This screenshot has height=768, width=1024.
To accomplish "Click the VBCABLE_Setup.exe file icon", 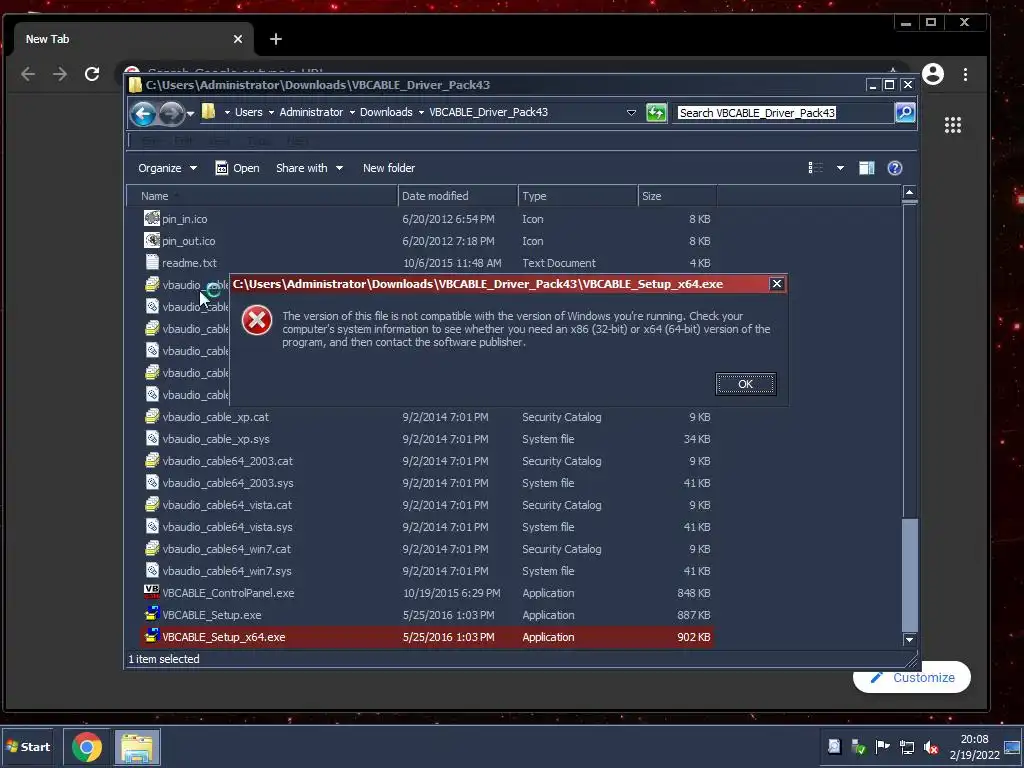I will tap(152, 614).
